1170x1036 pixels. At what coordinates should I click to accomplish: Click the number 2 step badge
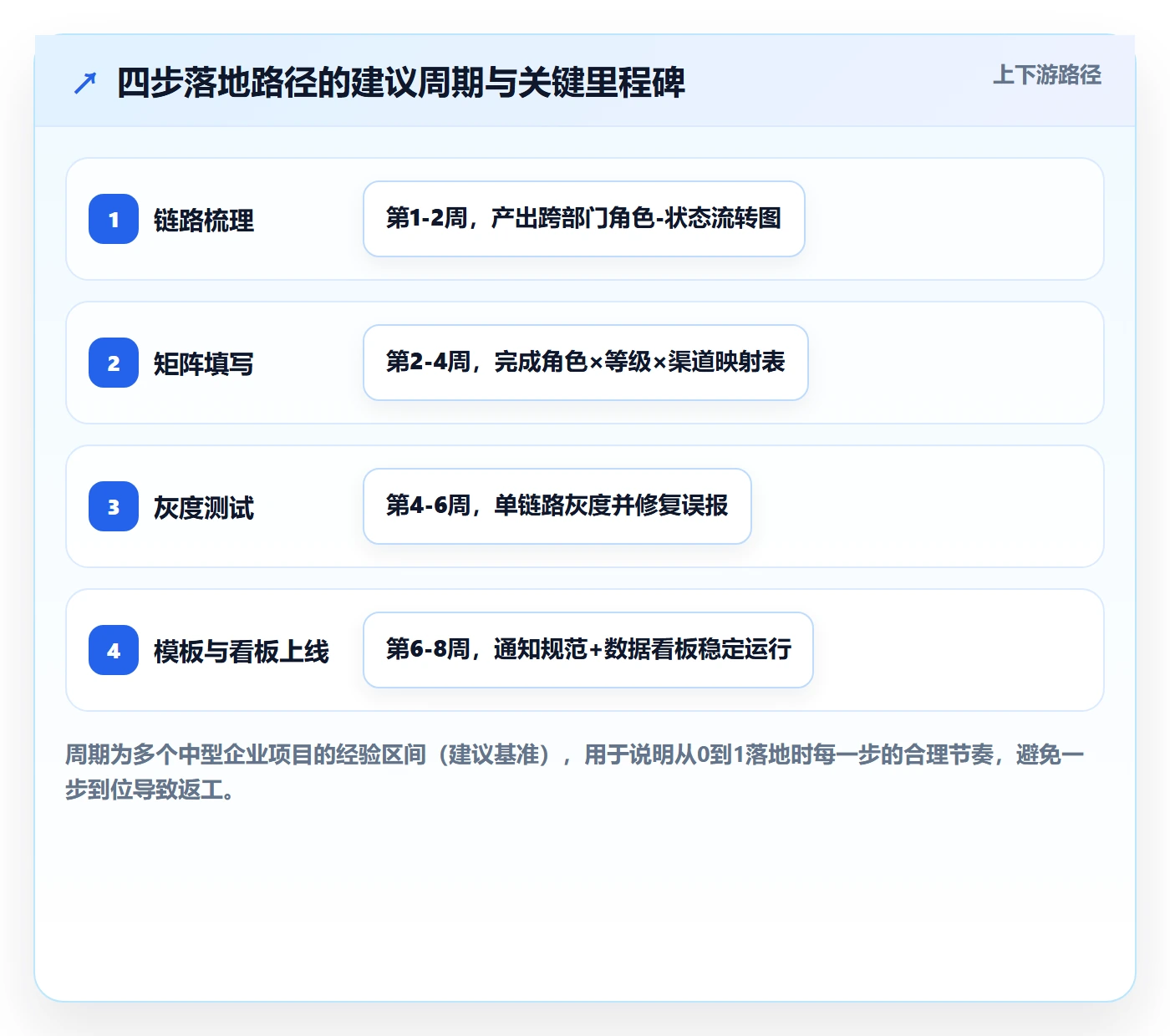pos(114,363)
